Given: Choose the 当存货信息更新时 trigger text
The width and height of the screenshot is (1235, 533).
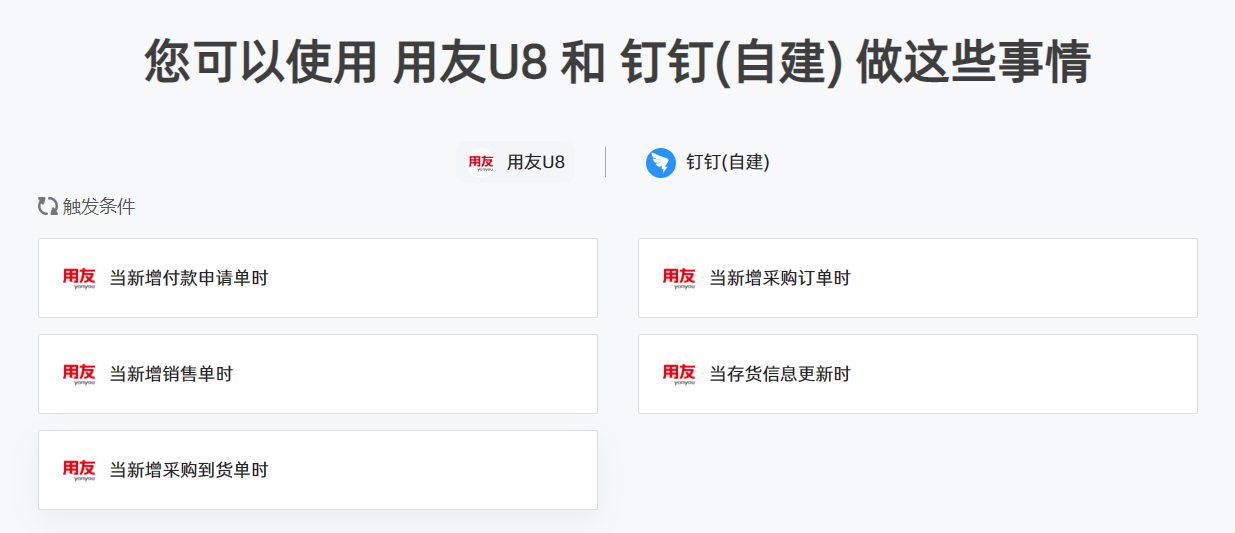Looking at the screenshot, I should tap(780, 374).
